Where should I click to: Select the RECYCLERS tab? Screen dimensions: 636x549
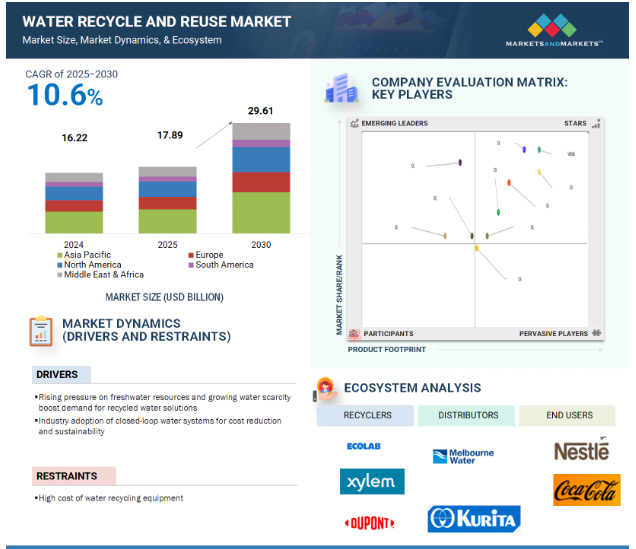click(x=365, y=415)
